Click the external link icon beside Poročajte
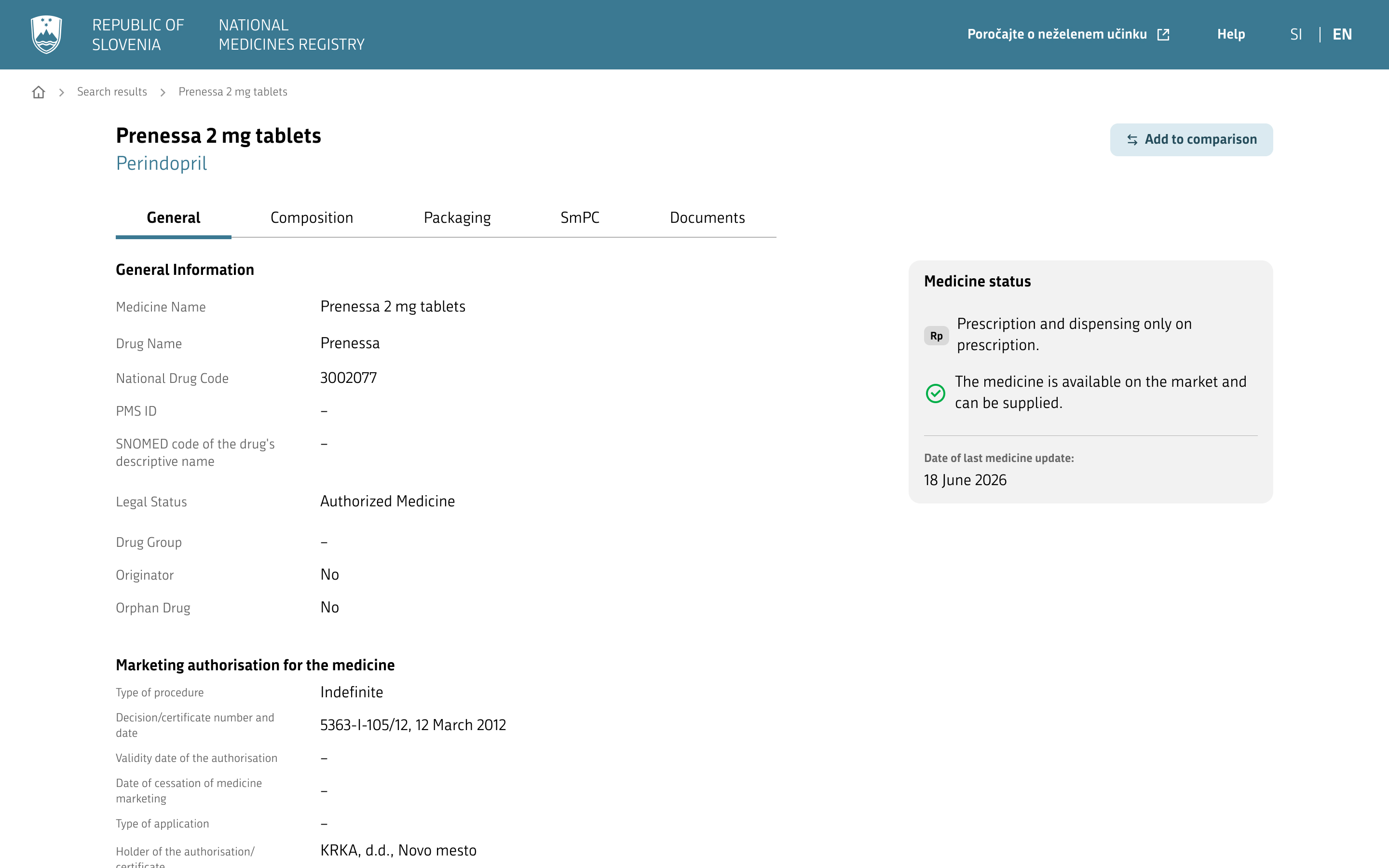The width and height of the screenshot is (1389, 868). [1163, 34]
